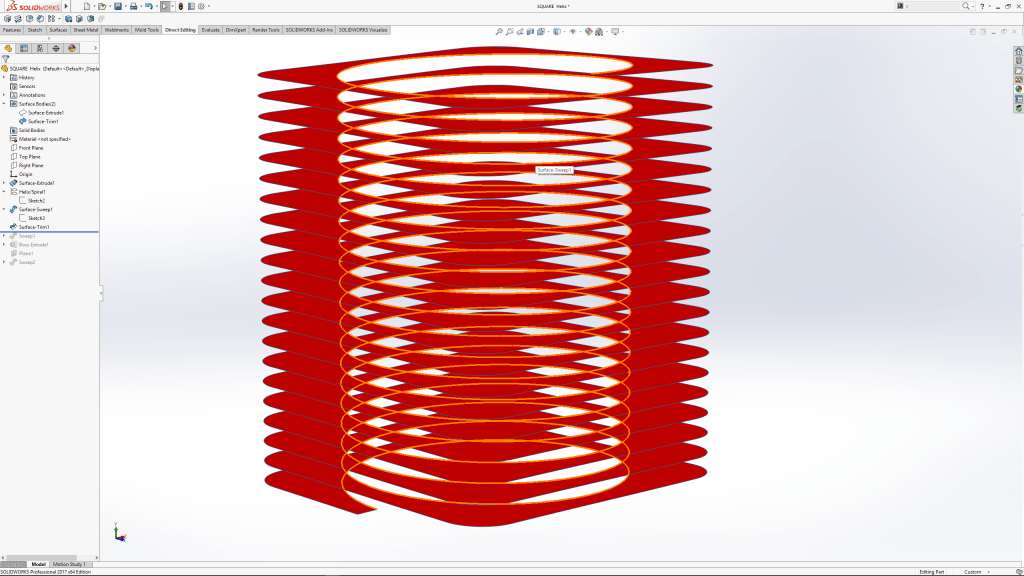
Task: Click the Save icon in the top toolbar
Action: [x=117, y=6]
